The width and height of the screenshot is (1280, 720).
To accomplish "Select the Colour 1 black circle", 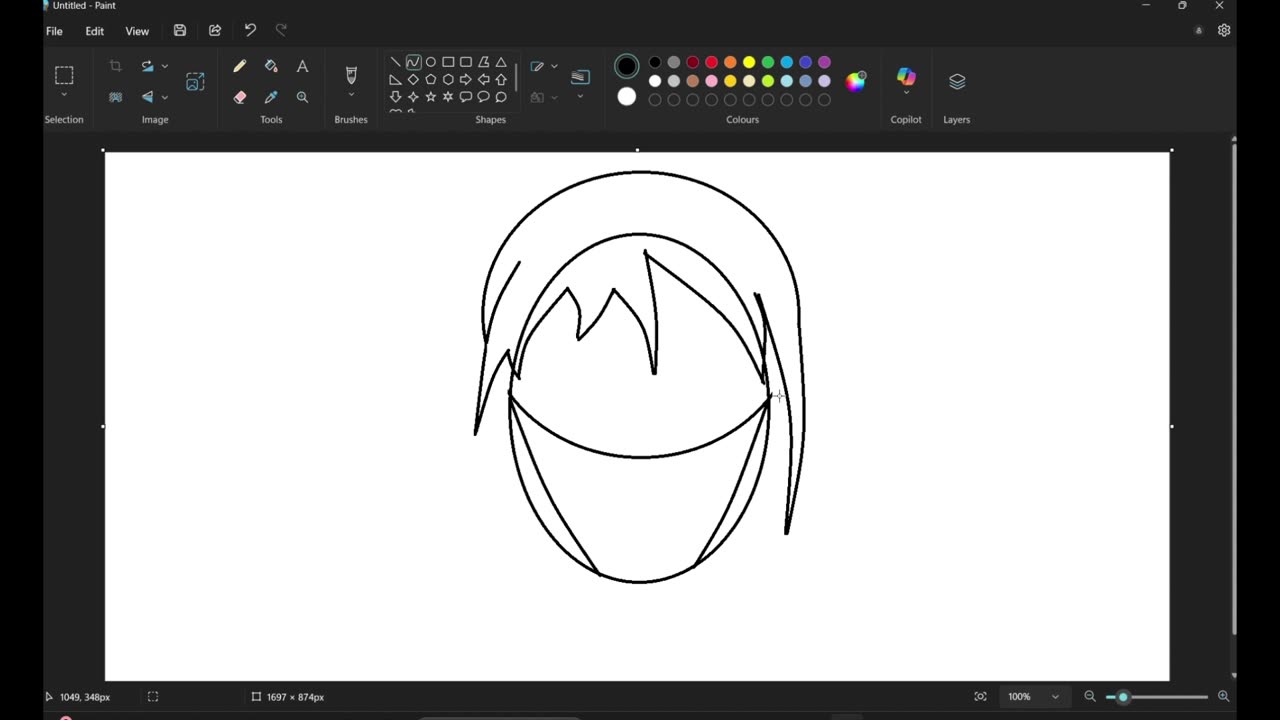I will (x=627, y=67).
